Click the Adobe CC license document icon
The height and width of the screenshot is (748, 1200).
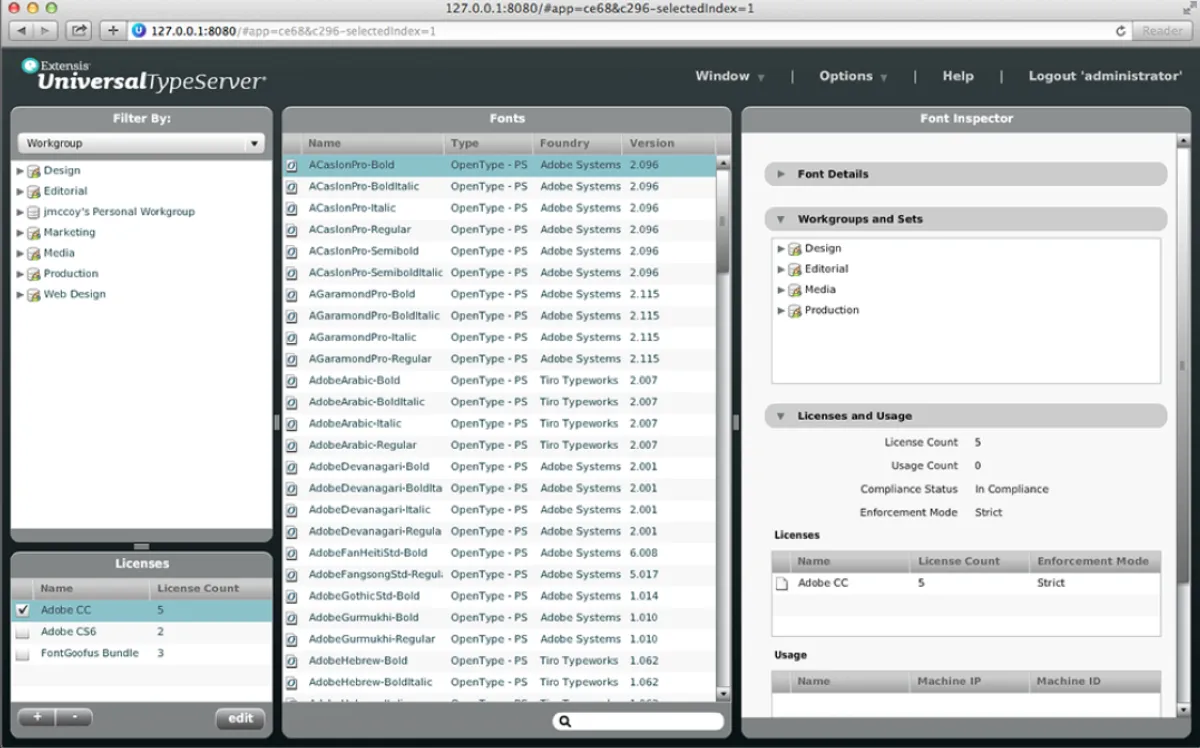pos(783,583)
